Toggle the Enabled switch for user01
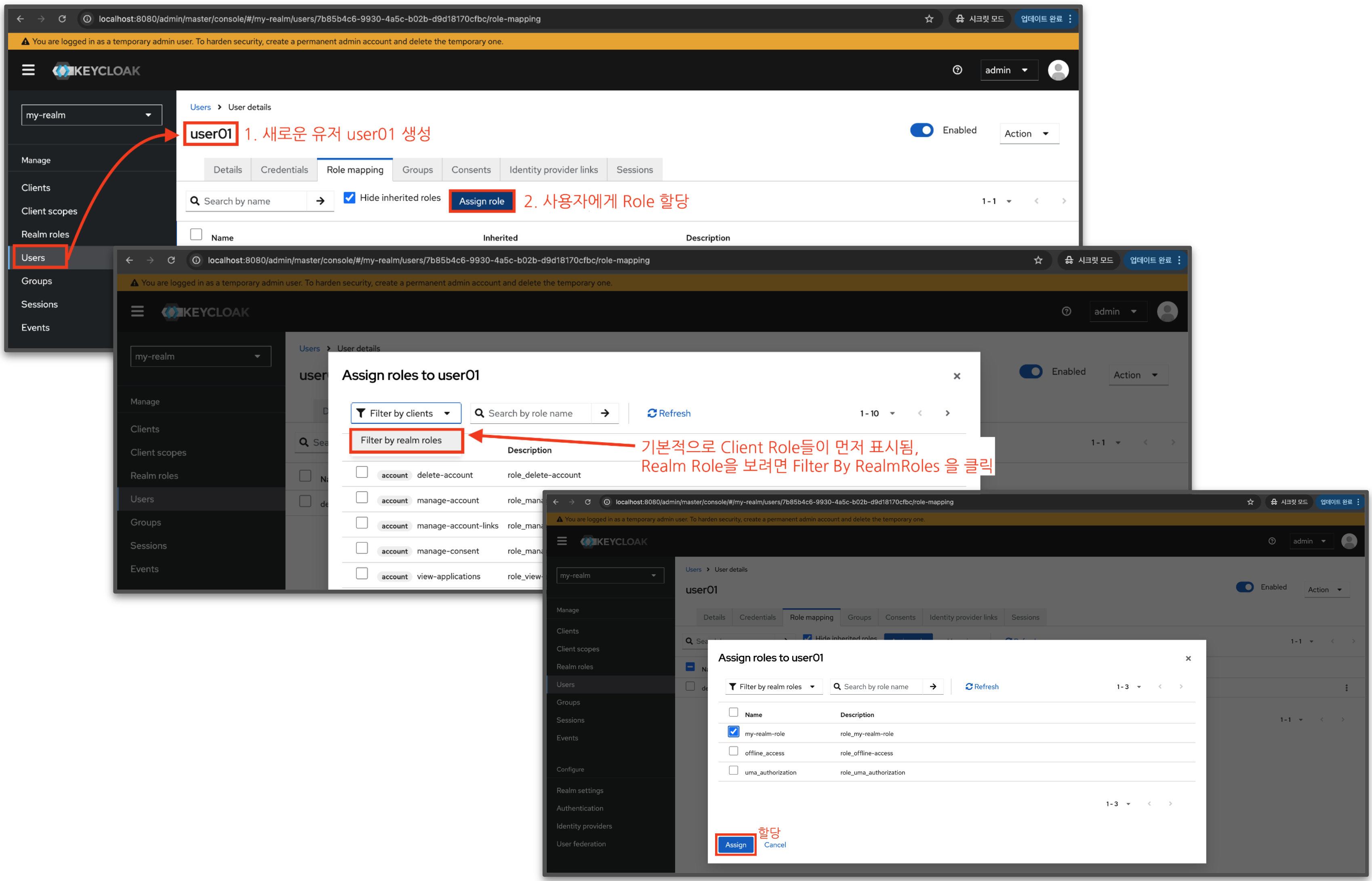The image size is (1372, 881). [x=922, y=131]
